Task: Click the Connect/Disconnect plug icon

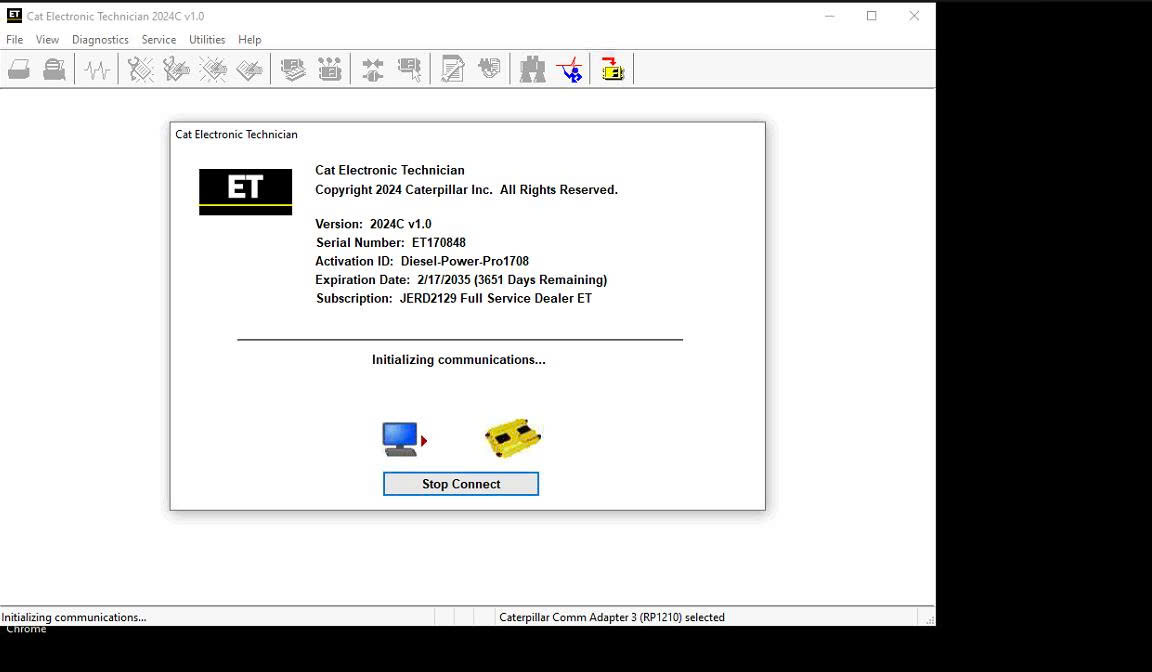Action: [x=373, y=70]
